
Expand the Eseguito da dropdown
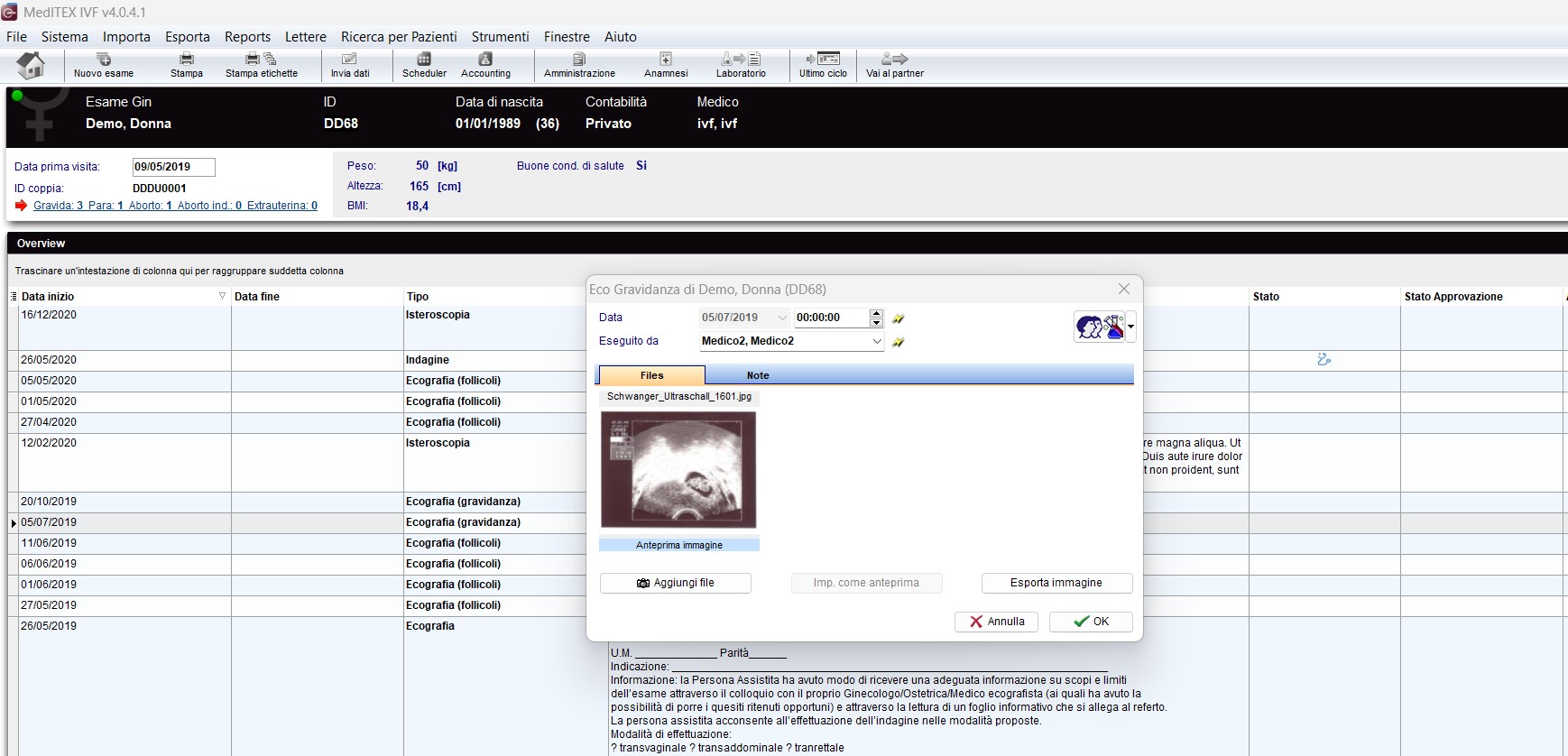[876, 341]
